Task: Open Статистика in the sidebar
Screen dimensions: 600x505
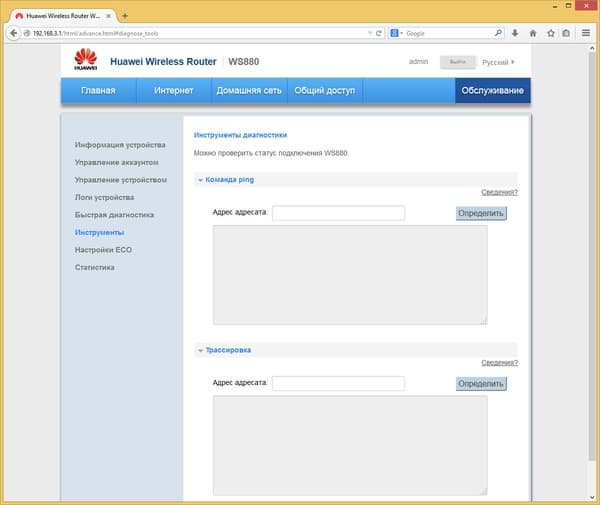Action: click(x=95, y=267)
